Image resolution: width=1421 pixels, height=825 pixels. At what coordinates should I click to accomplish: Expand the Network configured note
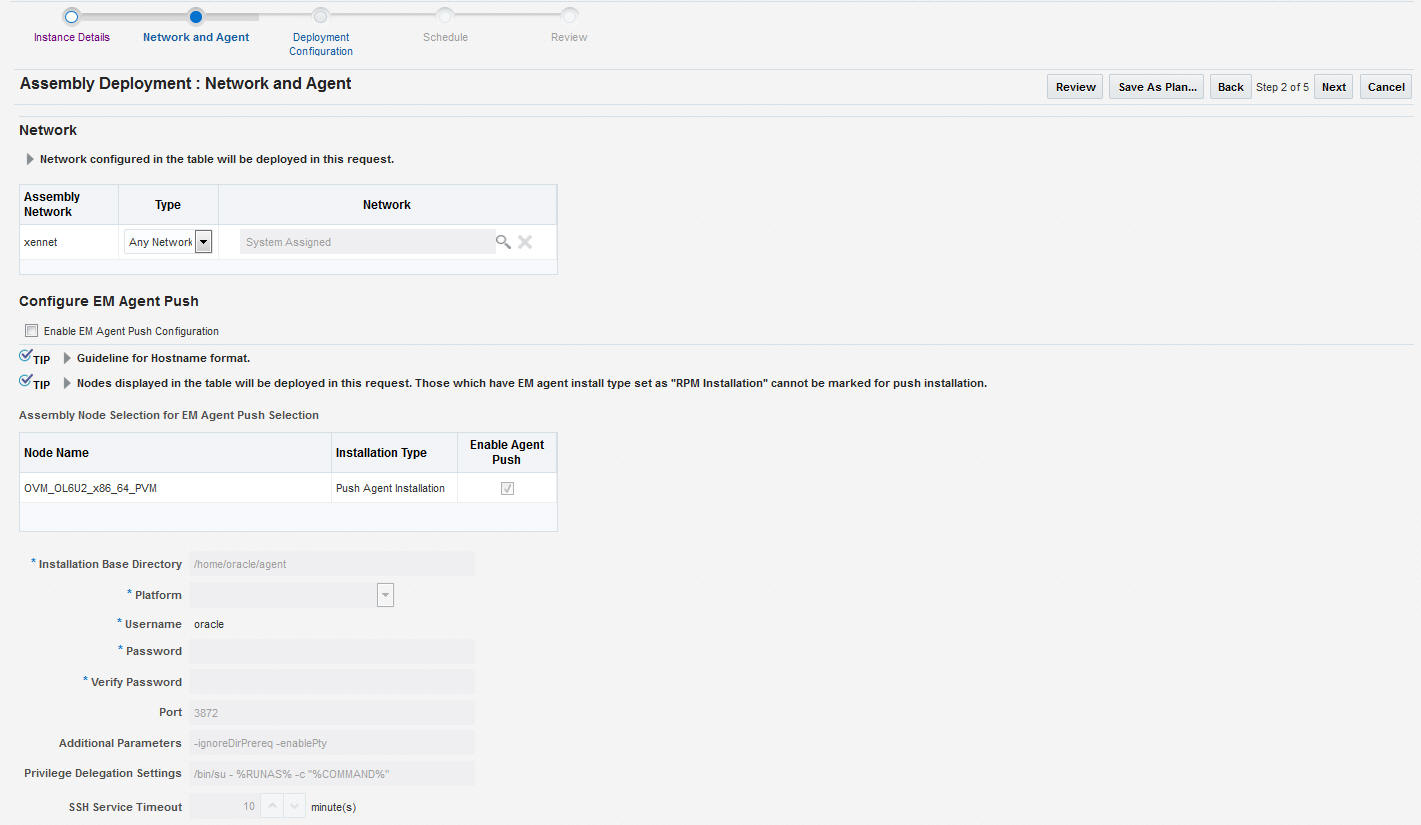(x=30, y=159)
